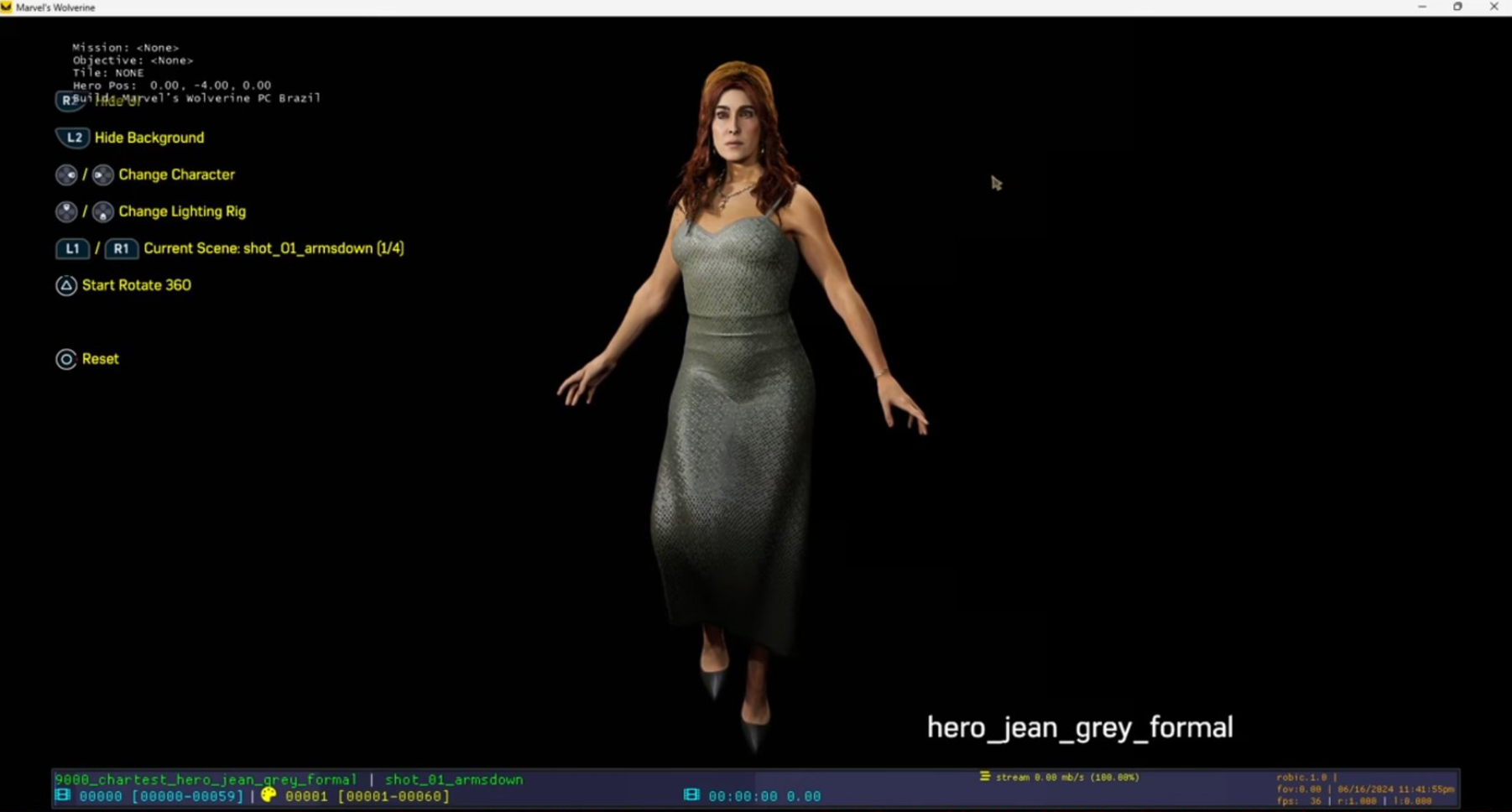Click the "fov:0.00" status readout
Image resolution: width=1512 pixels, height=812 pixels.
[x=1299, y=789]
